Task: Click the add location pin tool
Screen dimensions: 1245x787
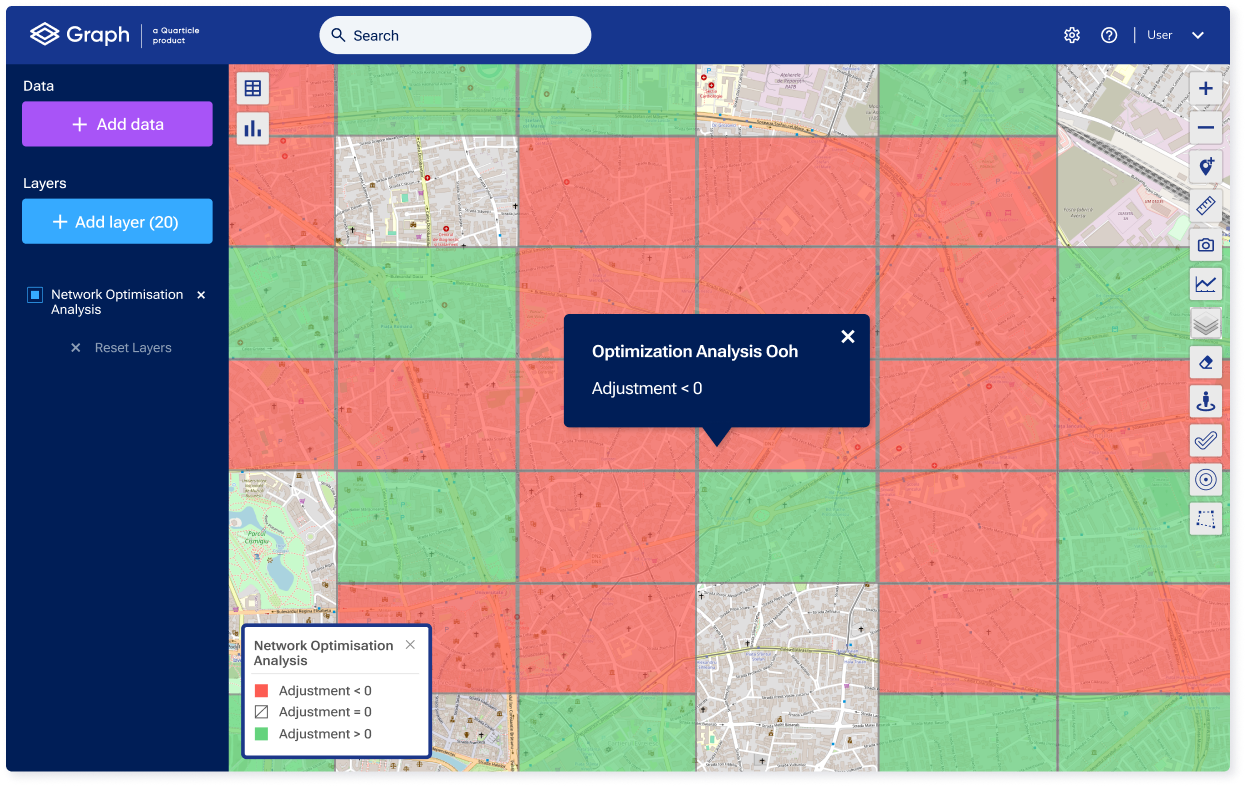Action: tap(1205, 166)
